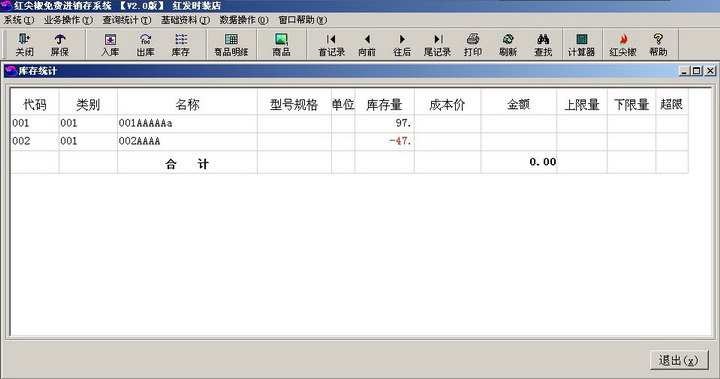Click the 关闭 (Close) toolbar icon
This screenshot has width=720, height=379.
24,45
